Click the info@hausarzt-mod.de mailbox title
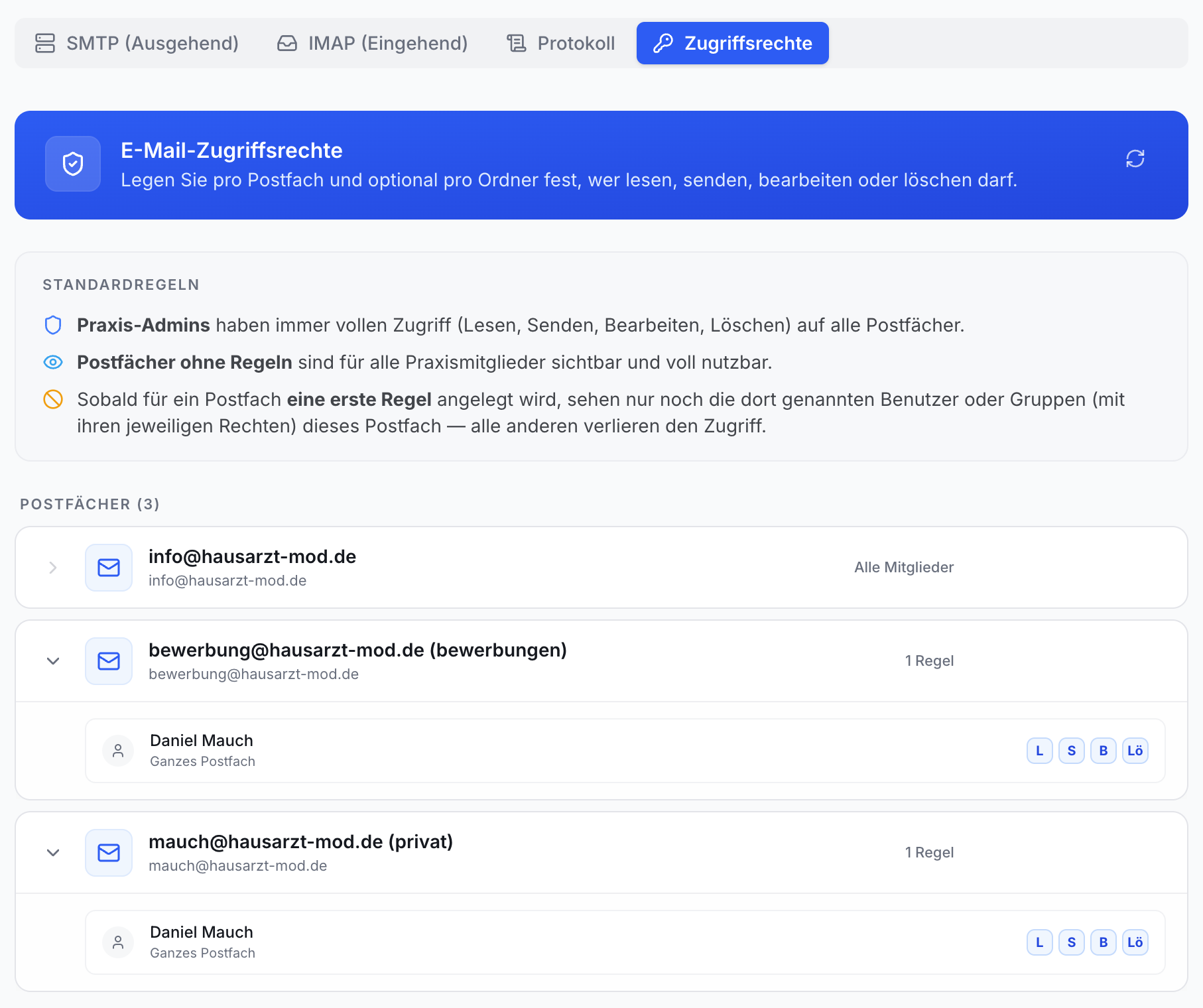The width and height of the screenshot is (1203, 1008). pos(252,556)
